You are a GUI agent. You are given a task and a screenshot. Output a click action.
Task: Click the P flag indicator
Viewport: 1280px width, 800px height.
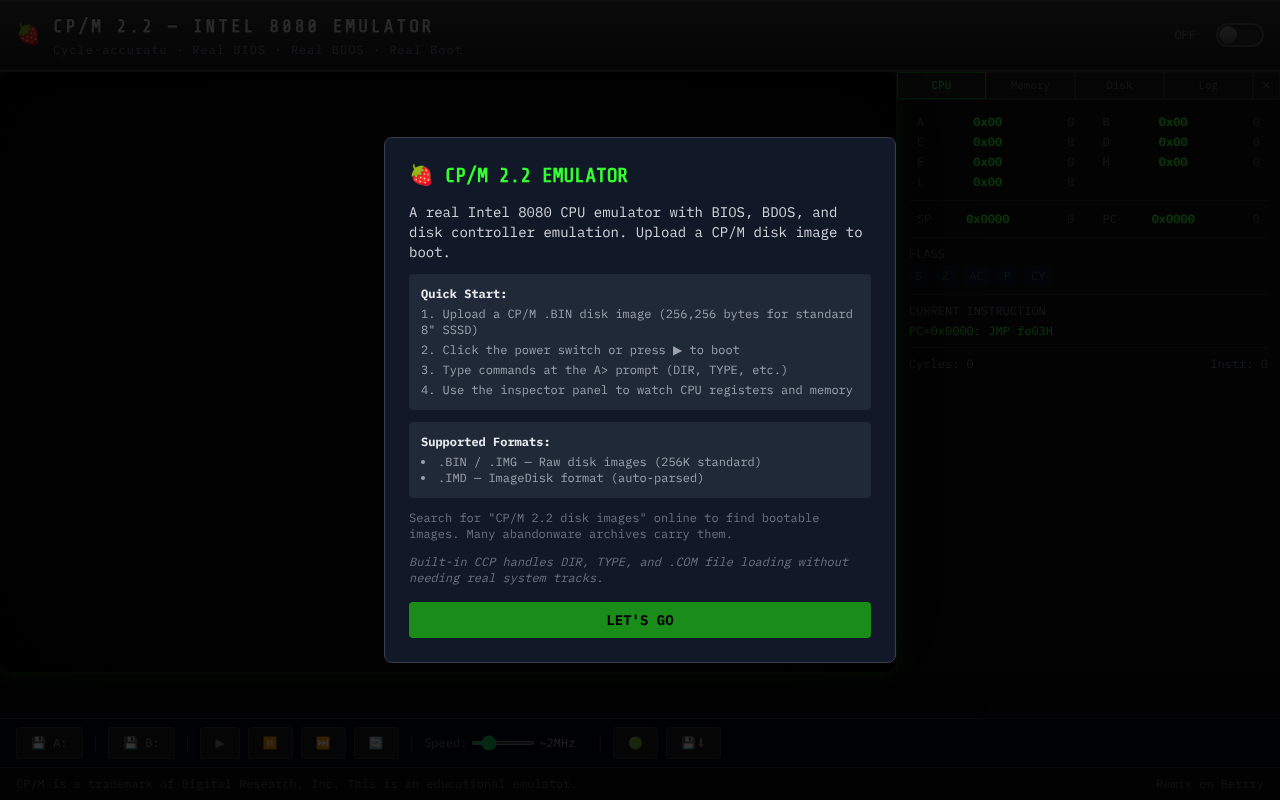pyautogui.click(x=1007, y=276)
